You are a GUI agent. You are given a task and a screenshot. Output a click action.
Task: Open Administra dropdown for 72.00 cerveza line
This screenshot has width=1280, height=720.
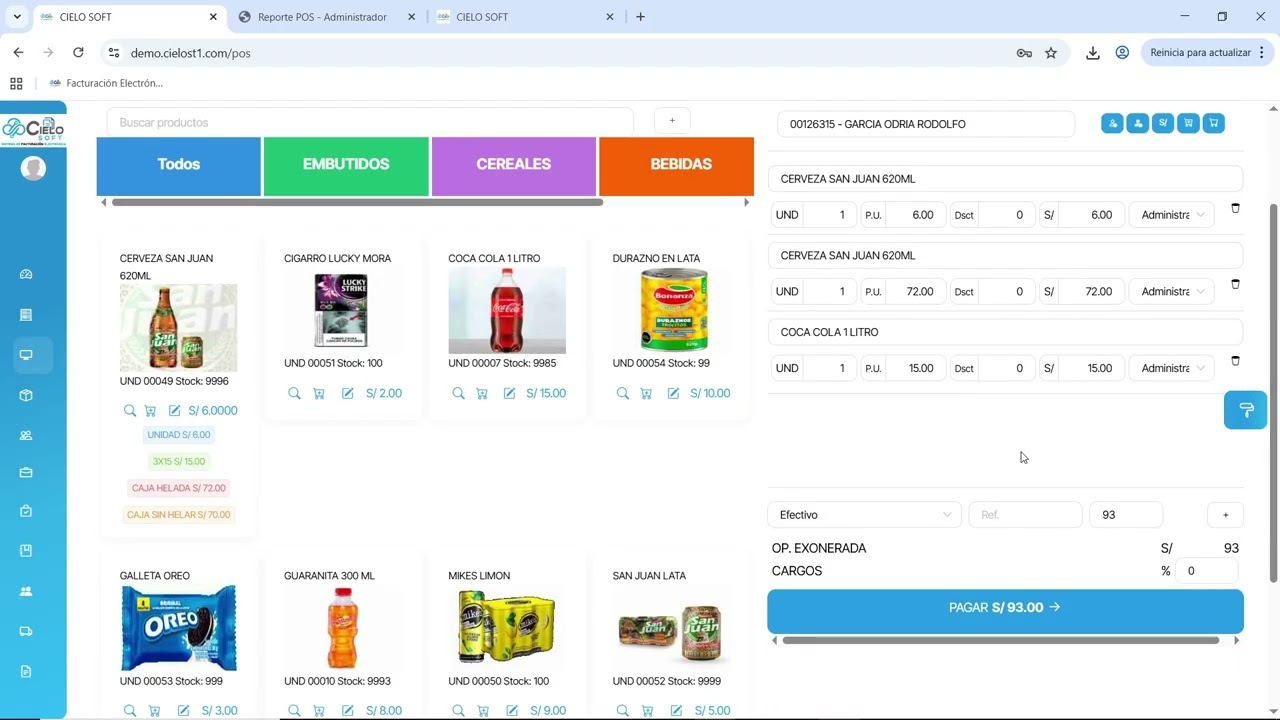[x=1171, y=292]
